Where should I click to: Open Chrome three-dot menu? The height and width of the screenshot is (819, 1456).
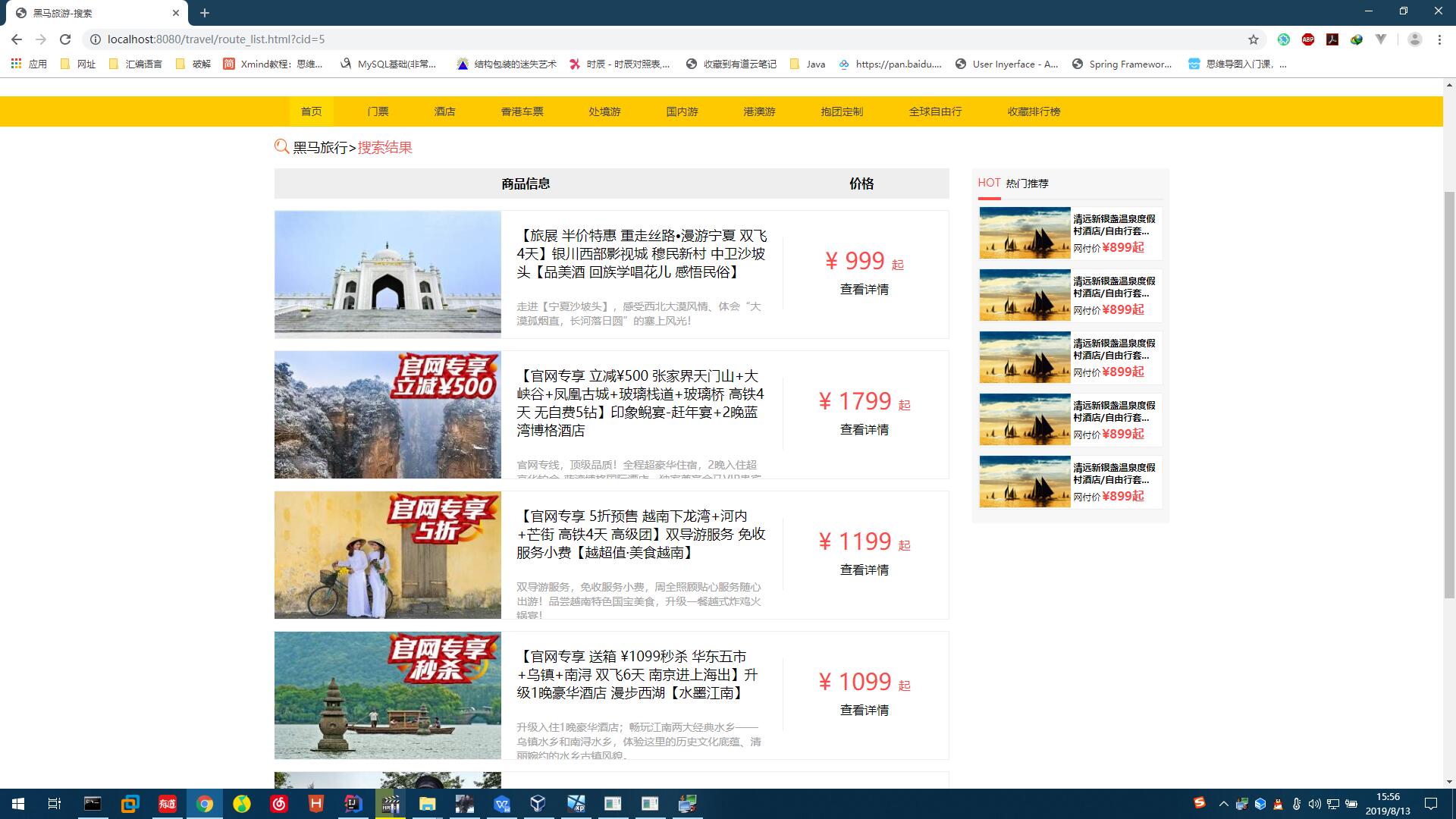click(x=1439, y=39)
